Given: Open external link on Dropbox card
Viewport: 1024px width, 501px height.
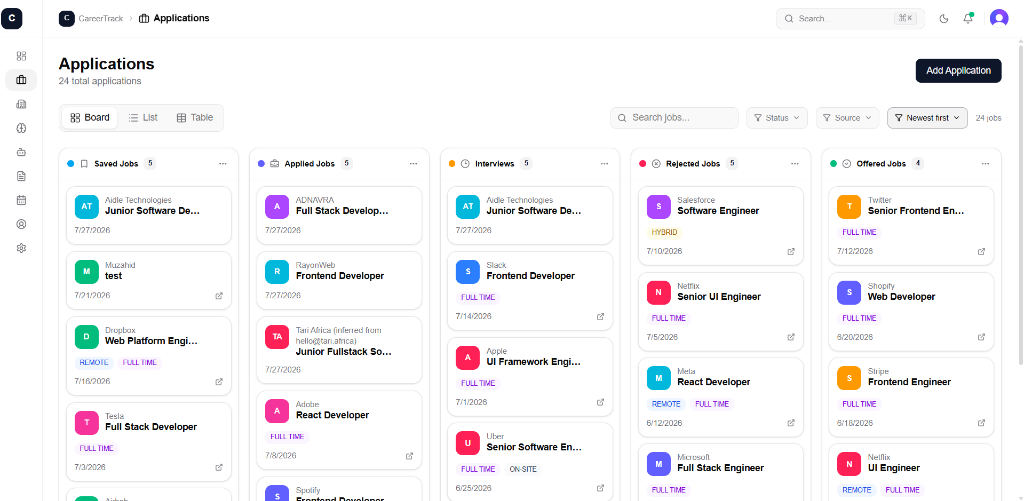Looking at the screenshot, I should pos(219,381).
